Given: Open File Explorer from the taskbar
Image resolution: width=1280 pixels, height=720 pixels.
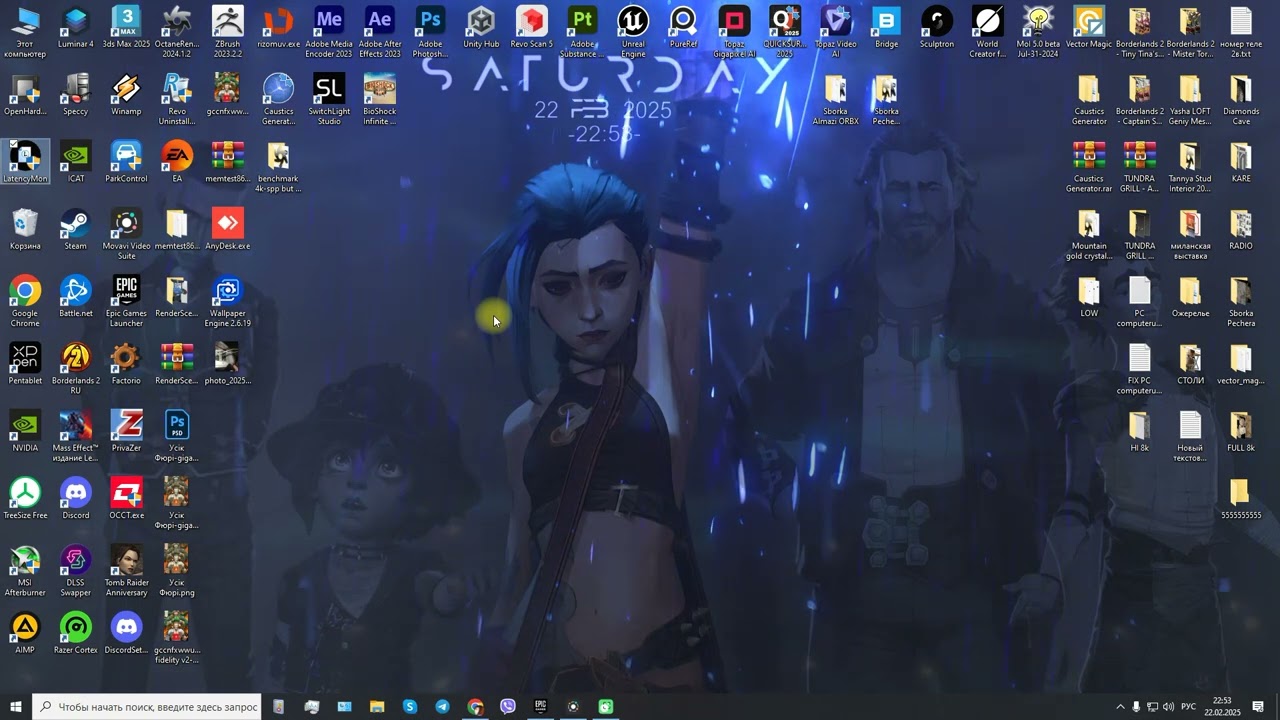Looking at the screenshot, I should coord(377,707).
